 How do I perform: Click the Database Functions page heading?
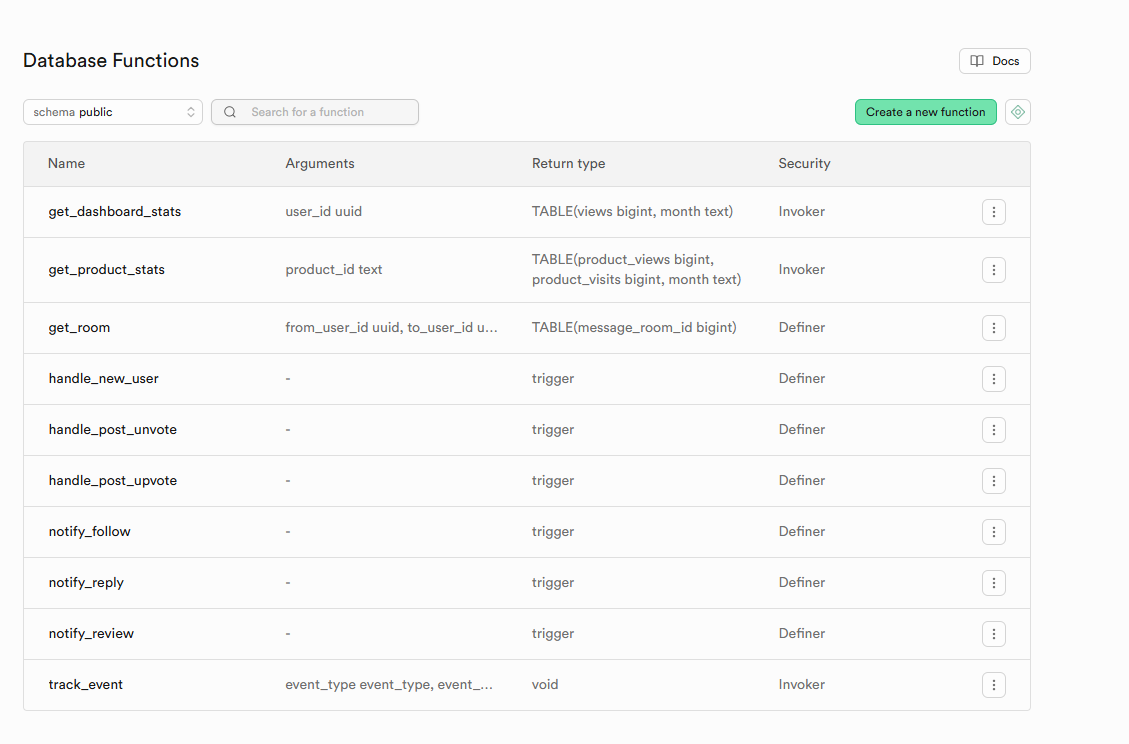[111, 60]
